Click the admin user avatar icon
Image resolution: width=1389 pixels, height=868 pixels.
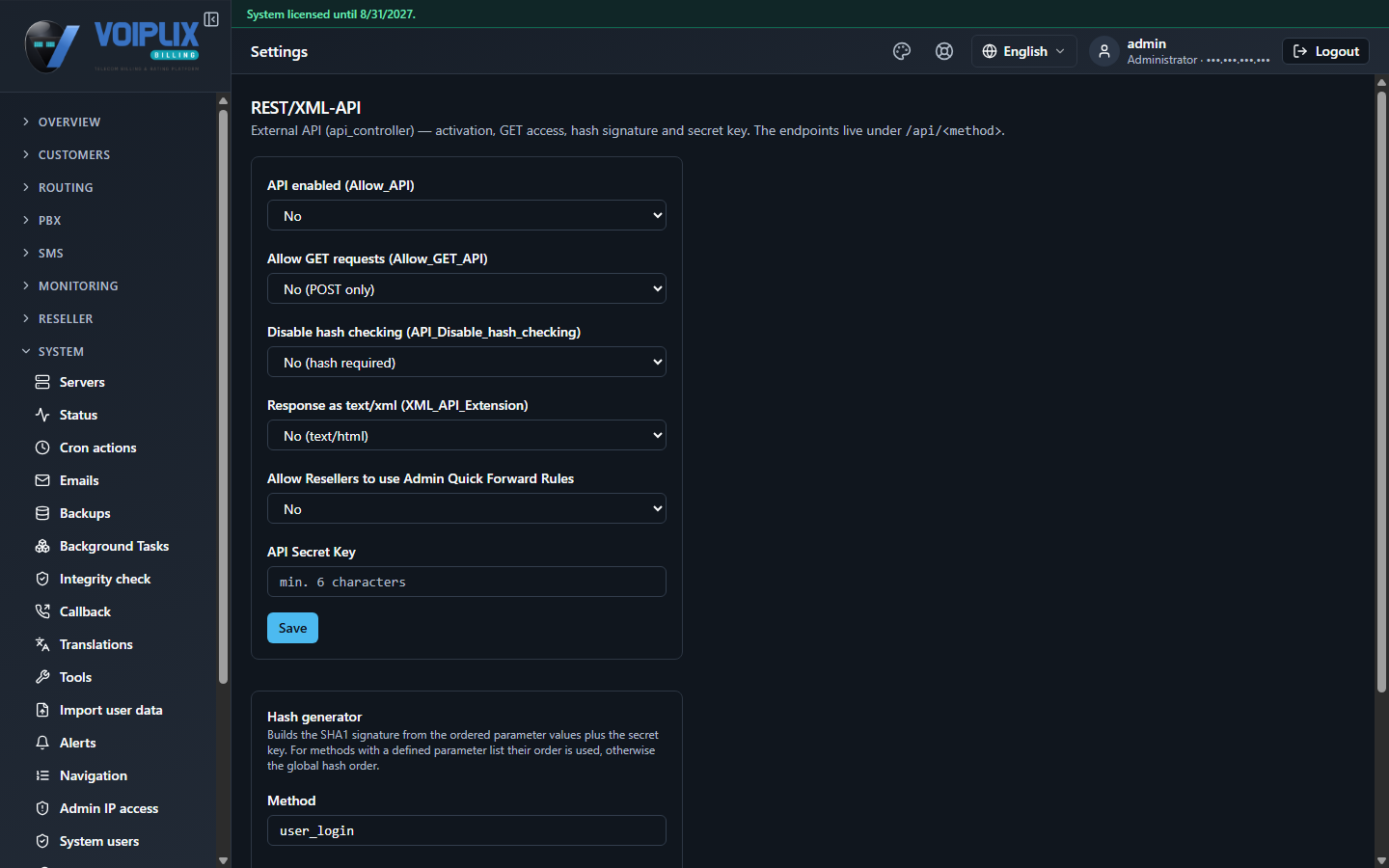pos(1104,51)
